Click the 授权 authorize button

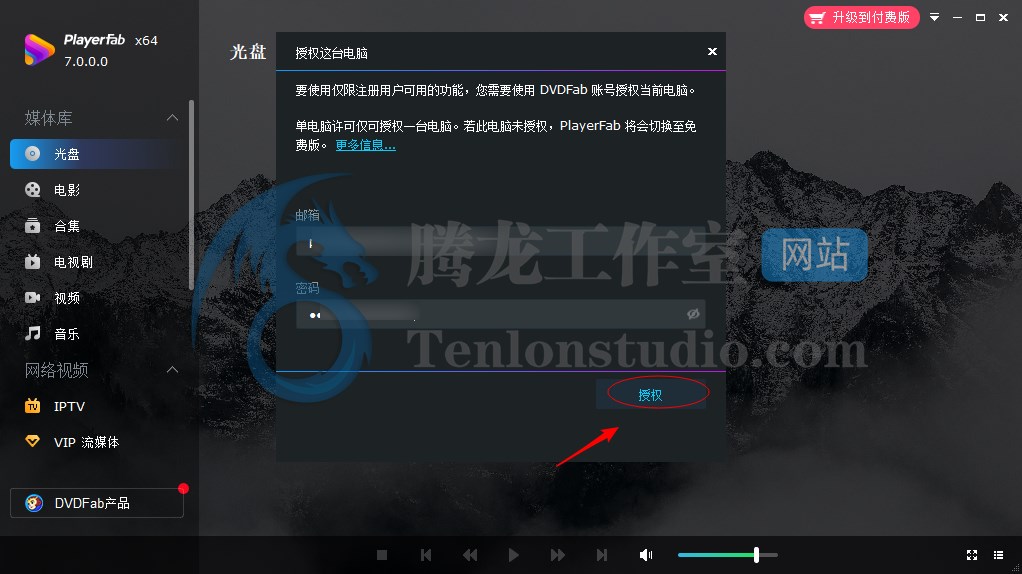coord(650,395)
